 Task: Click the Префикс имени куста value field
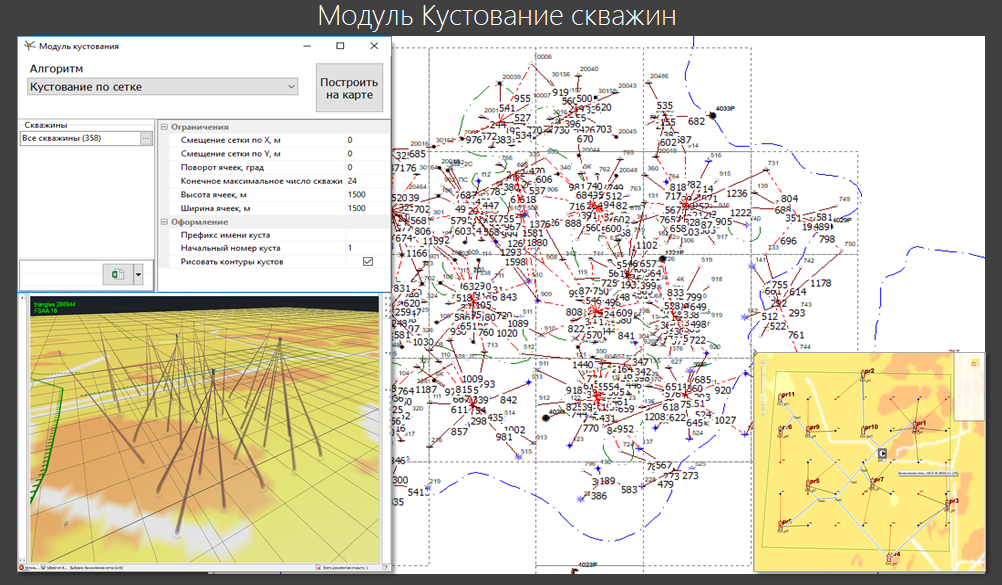point(367,235)
